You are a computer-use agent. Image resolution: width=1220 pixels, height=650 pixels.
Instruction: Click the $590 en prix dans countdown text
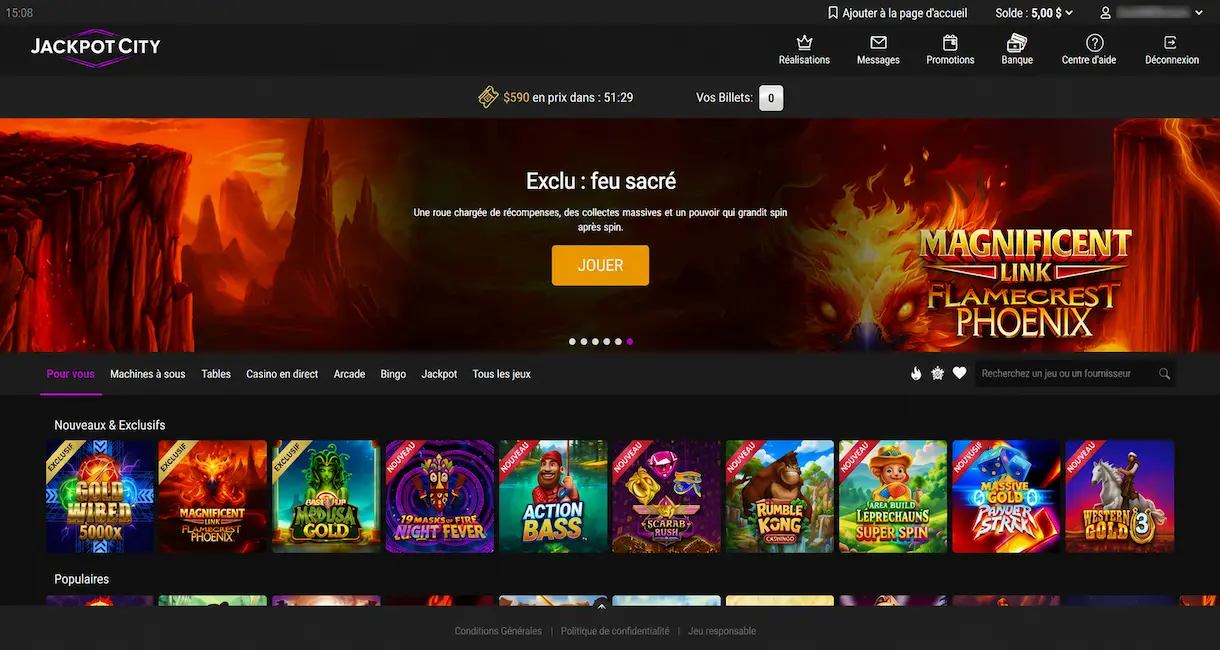(x=568, y=98)
